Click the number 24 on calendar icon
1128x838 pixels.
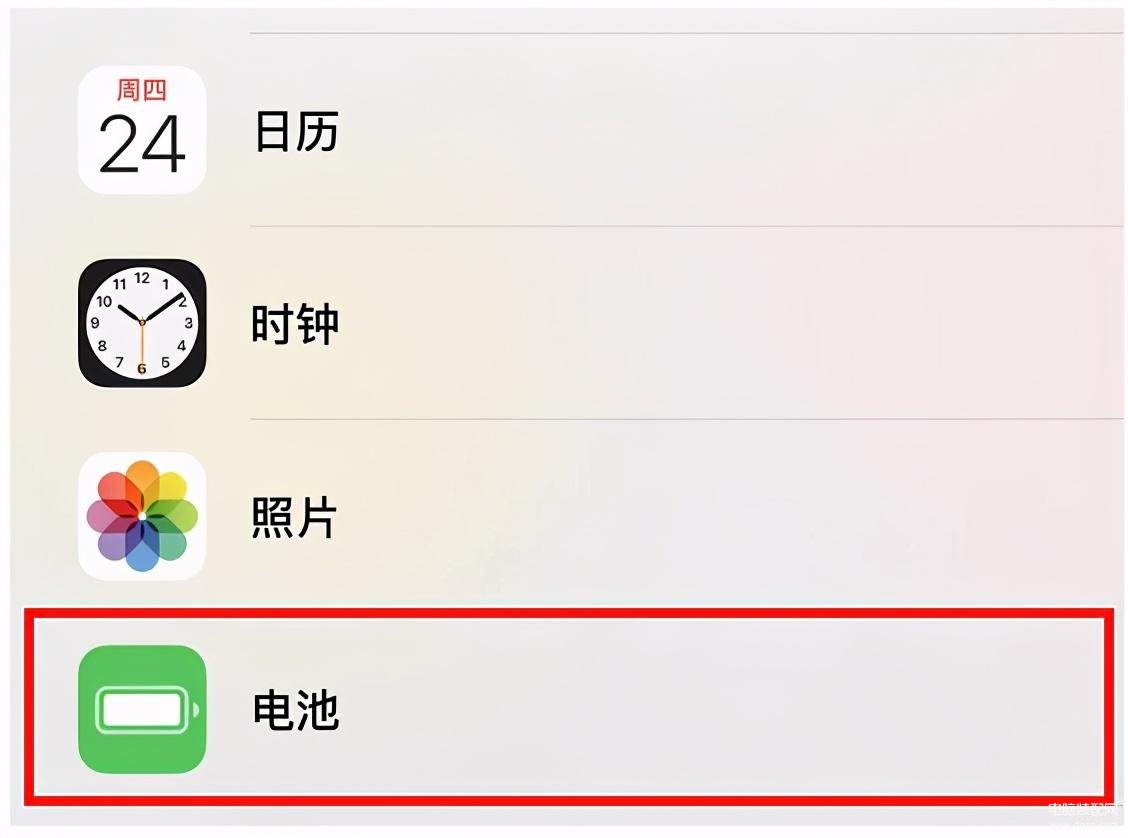pos(142,145)
